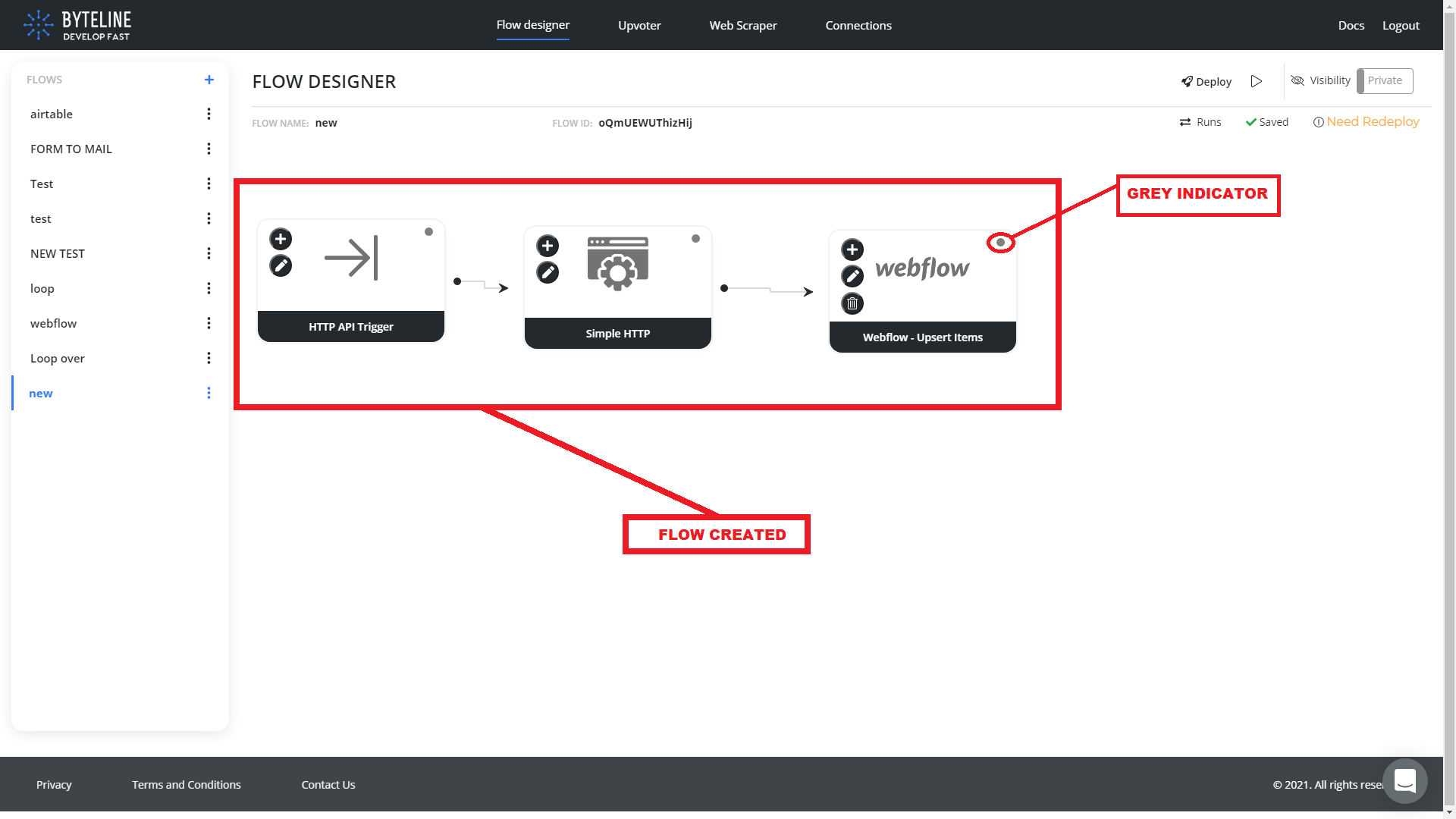The image size is (1456, 819).
Task: Open options menu for Loop over flow
Action: click(x=209, y=358)
